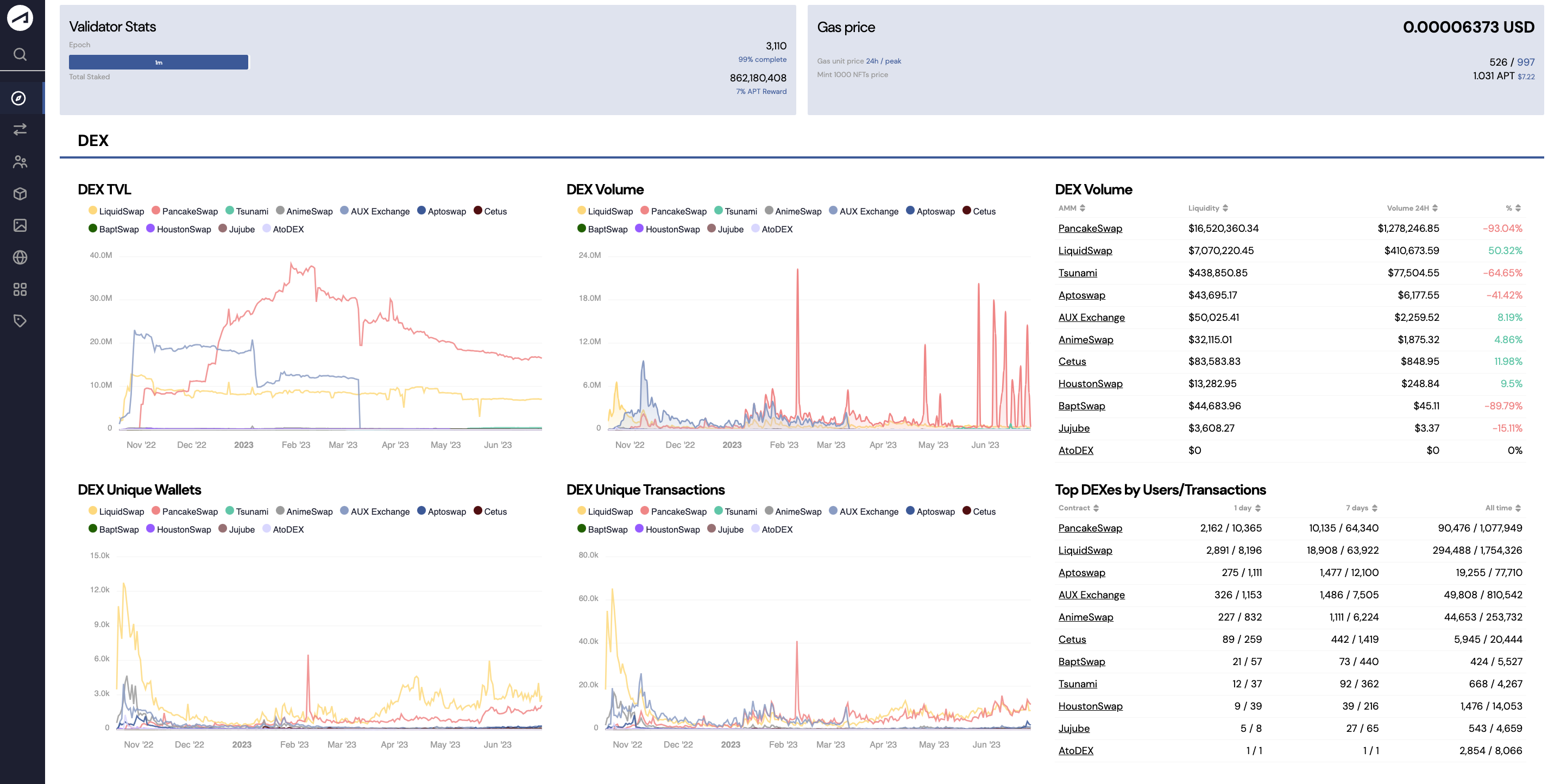The height and width of the screenshot is (784, 1548).
Task: Open the cube blocks sidebar icon
Action: (x=20, y=193)
